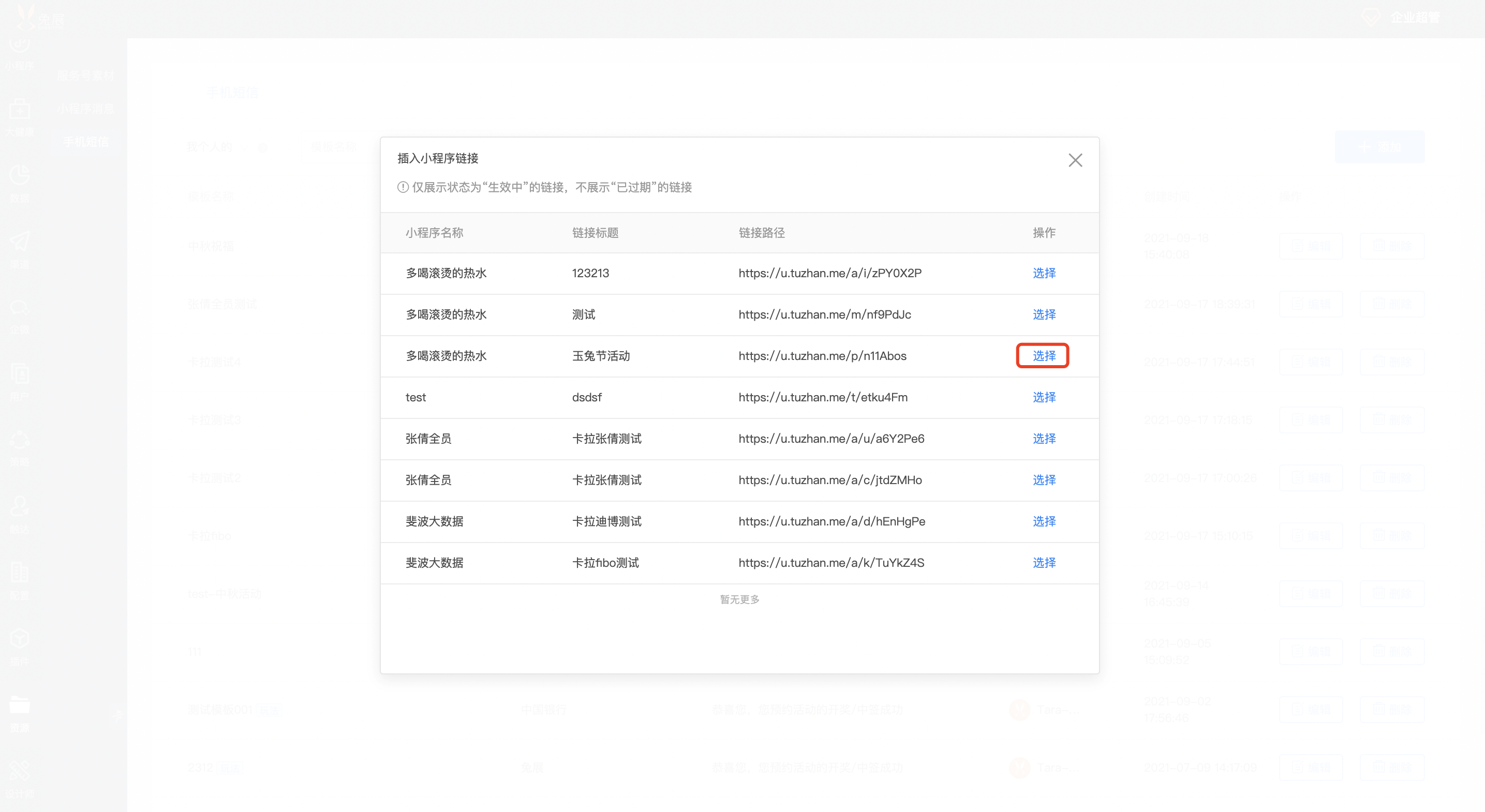Select the link titled 123213
This screenshot has width=1485, height=812.
[1044, 273]
